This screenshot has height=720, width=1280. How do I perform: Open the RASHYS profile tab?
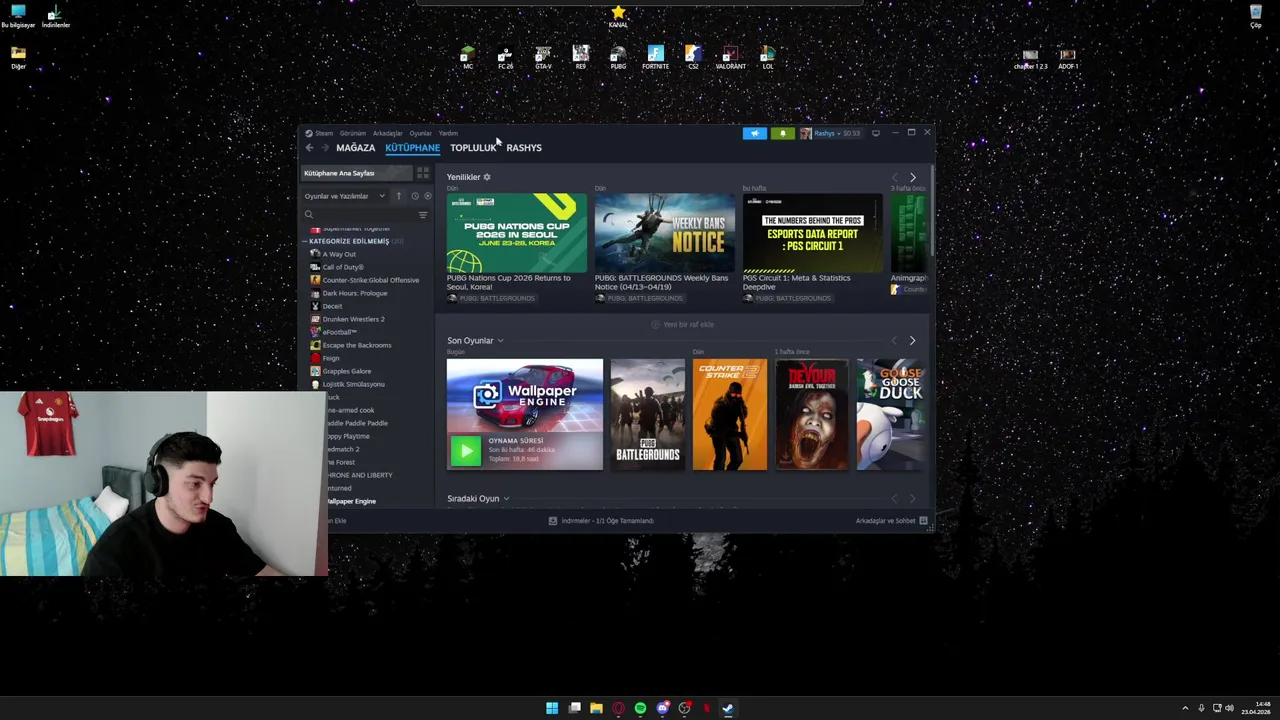pos(524,148)
